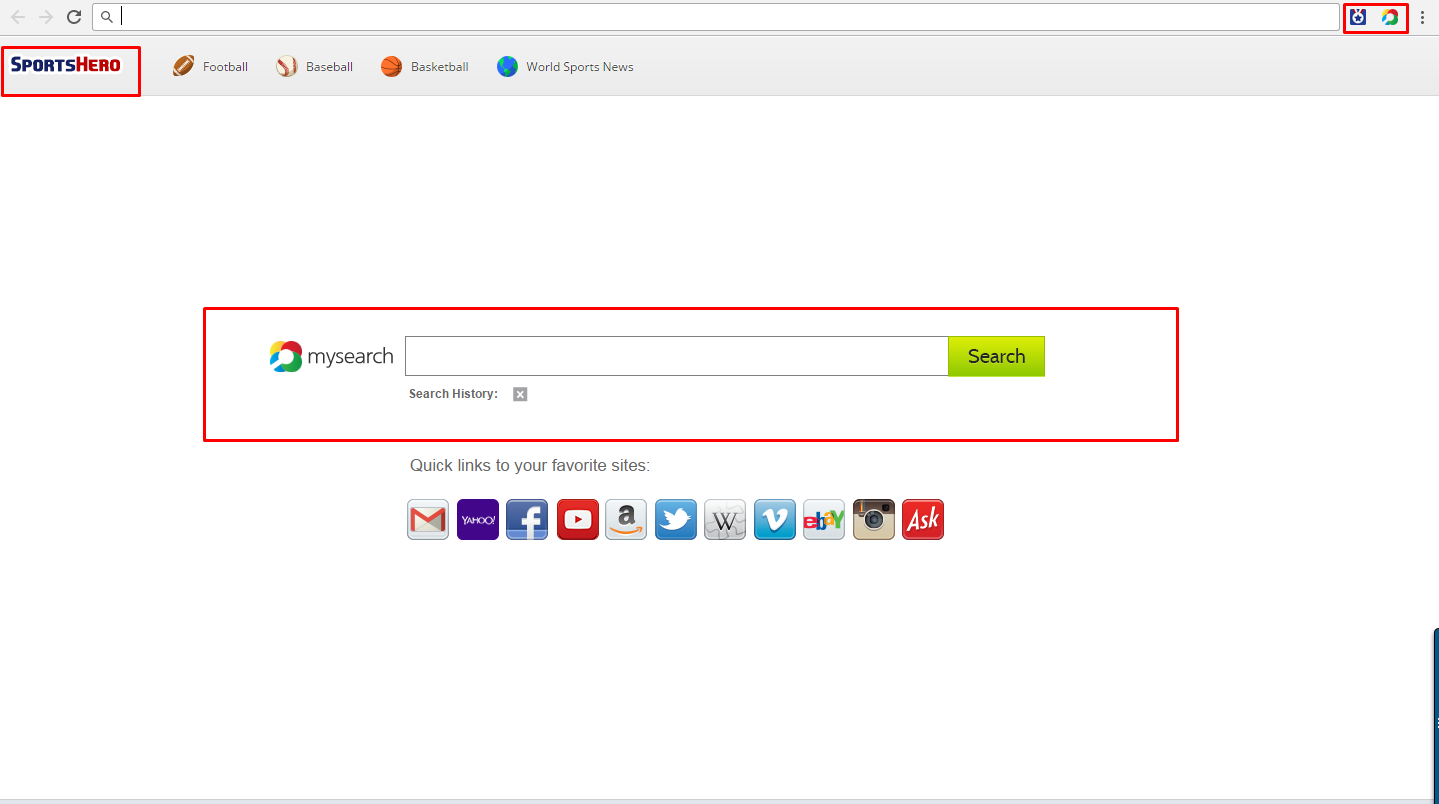The width and height of the screenshot is (1439, 804).
Task: Click the green Search button
Action: [x=996, y=356]
